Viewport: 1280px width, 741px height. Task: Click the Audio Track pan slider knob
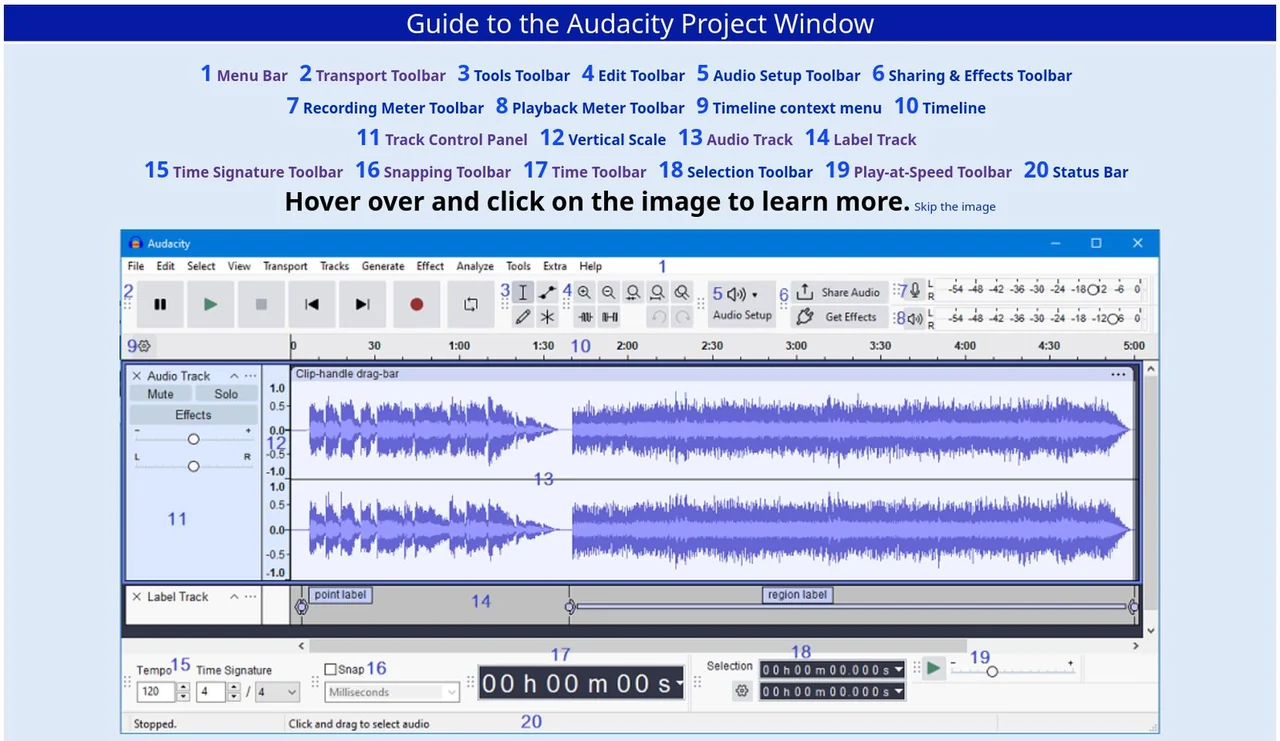click(x=194, y=466)
